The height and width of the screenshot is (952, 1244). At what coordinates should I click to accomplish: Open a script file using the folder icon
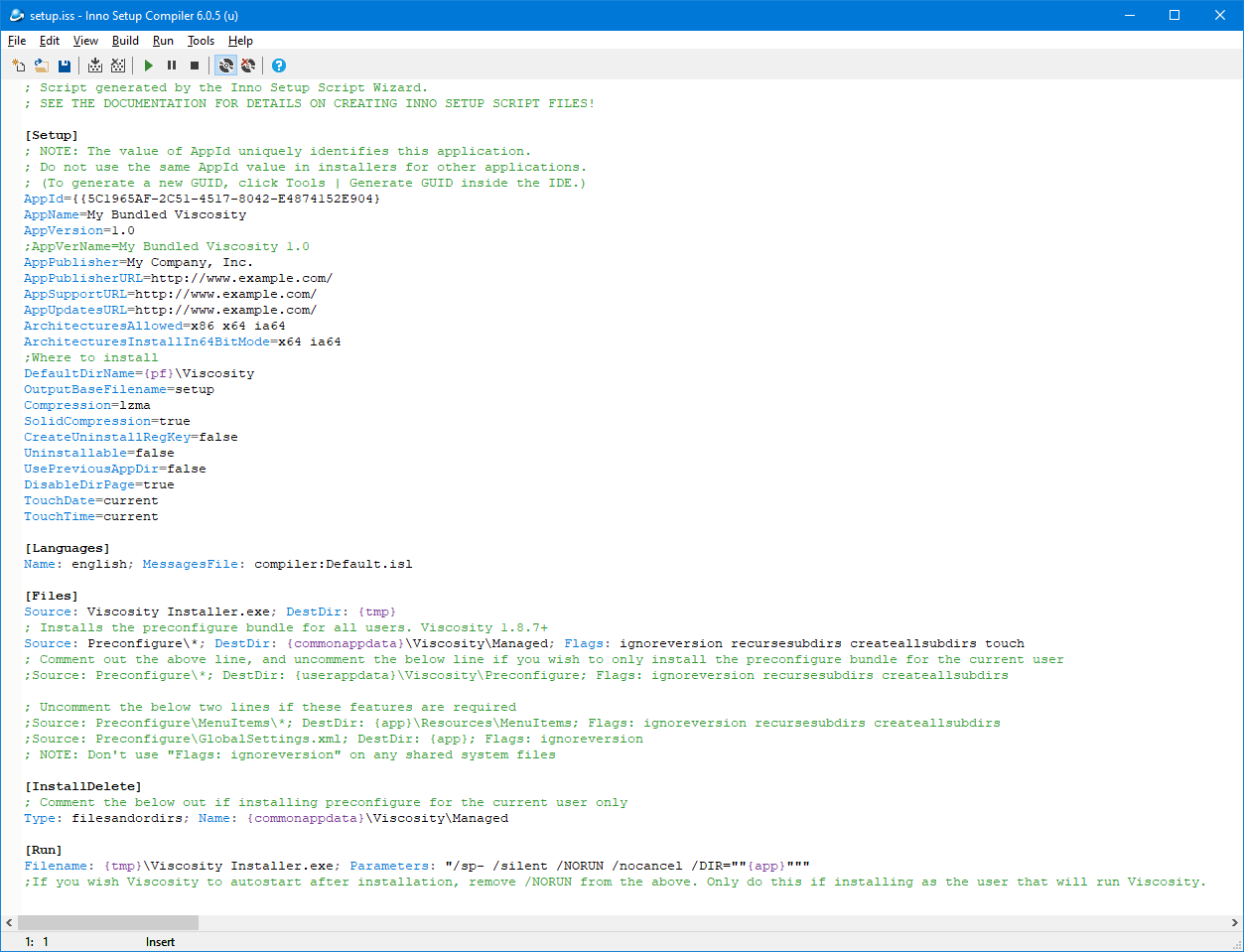(x=42, y=66)
